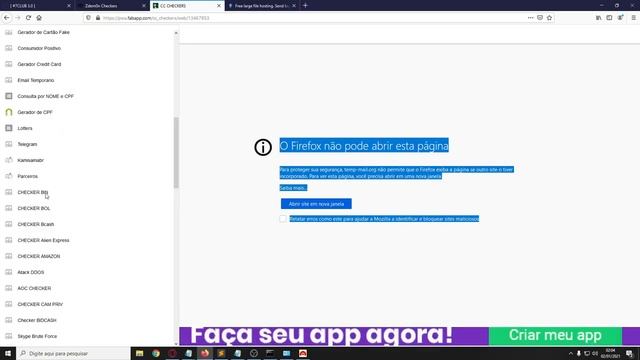Viewport: 640px width, 360px height.
Task: Show hidden system tray icons
Action: coord(571,353)
